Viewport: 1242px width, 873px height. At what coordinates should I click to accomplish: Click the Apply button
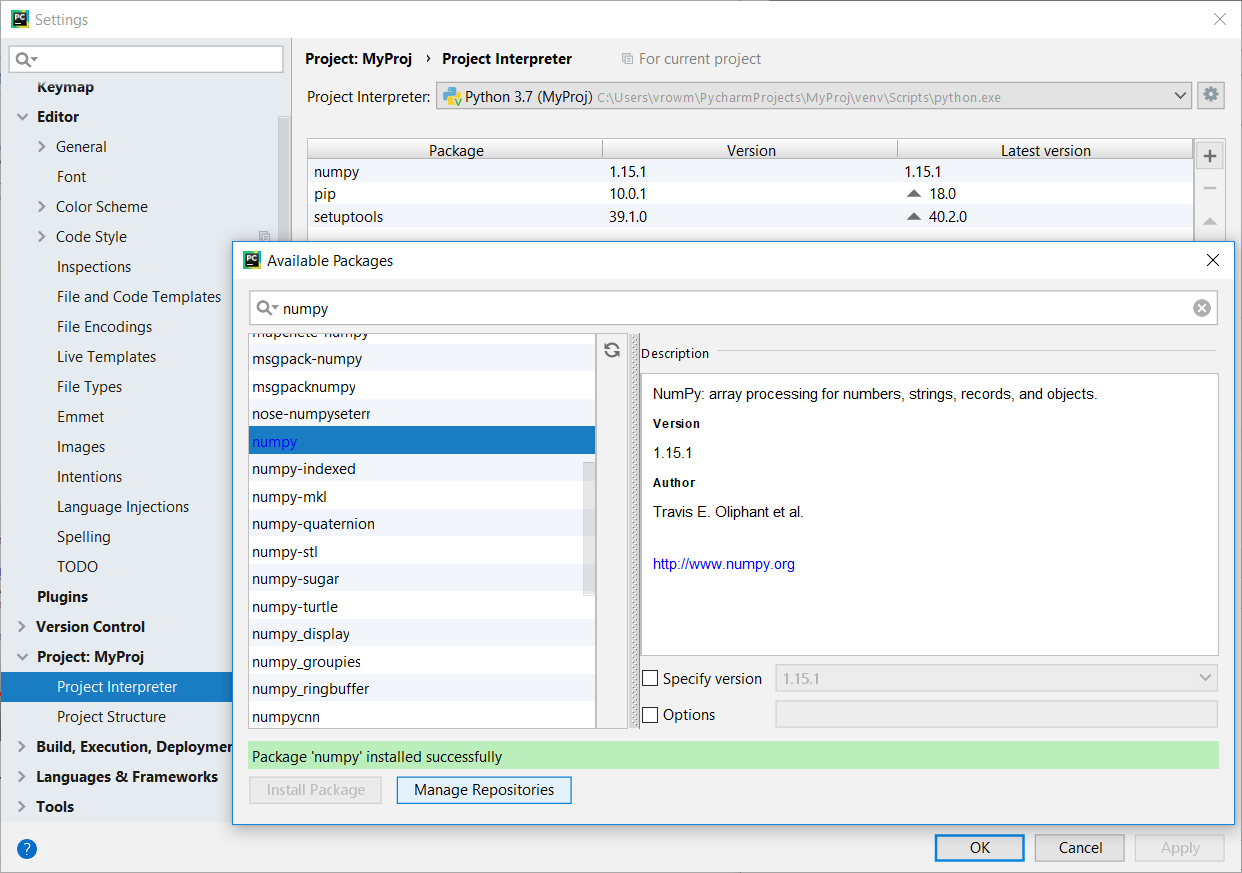click(1180, 848)
